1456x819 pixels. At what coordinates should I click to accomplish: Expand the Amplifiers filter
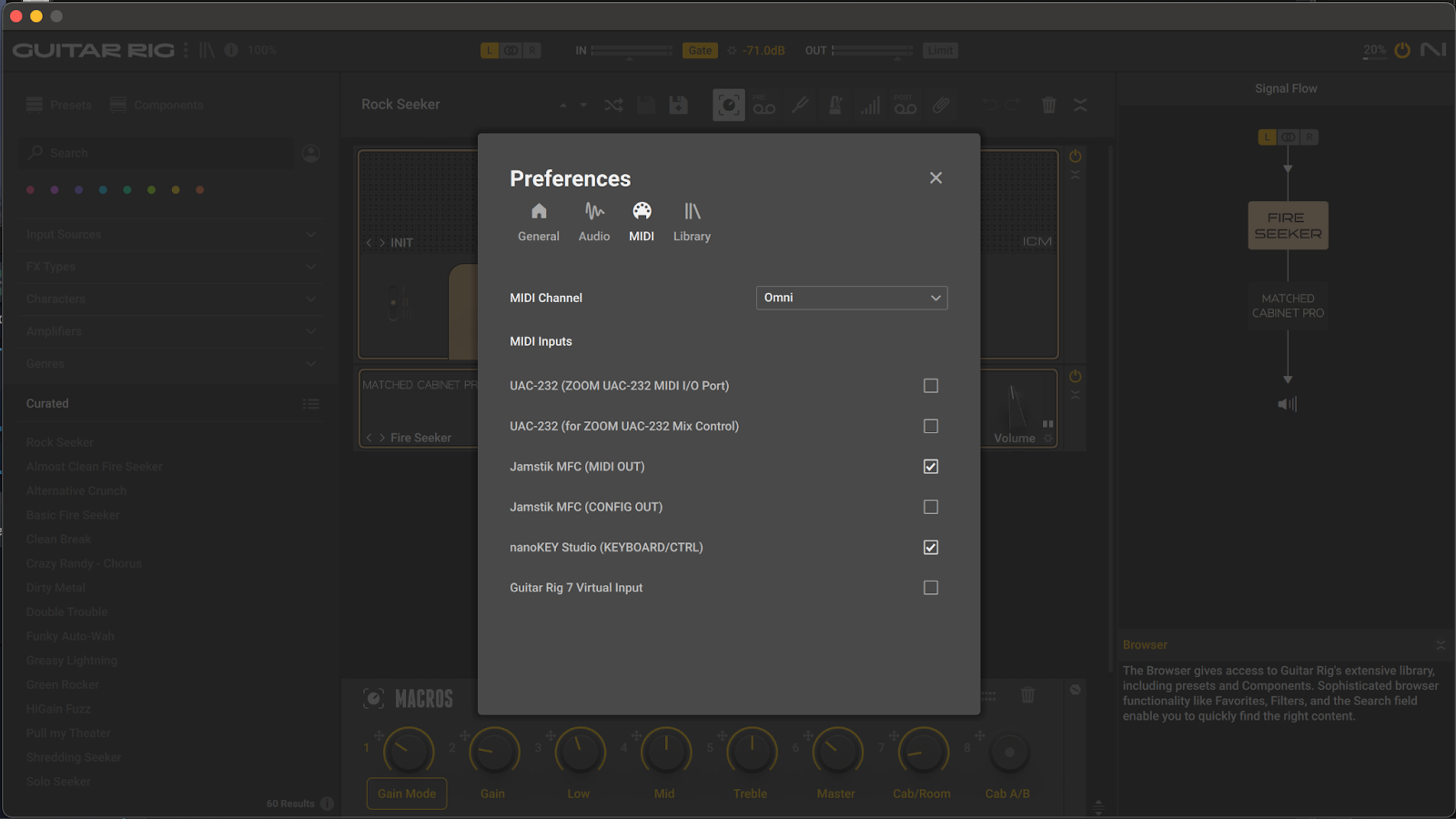(x=172, y=331)
